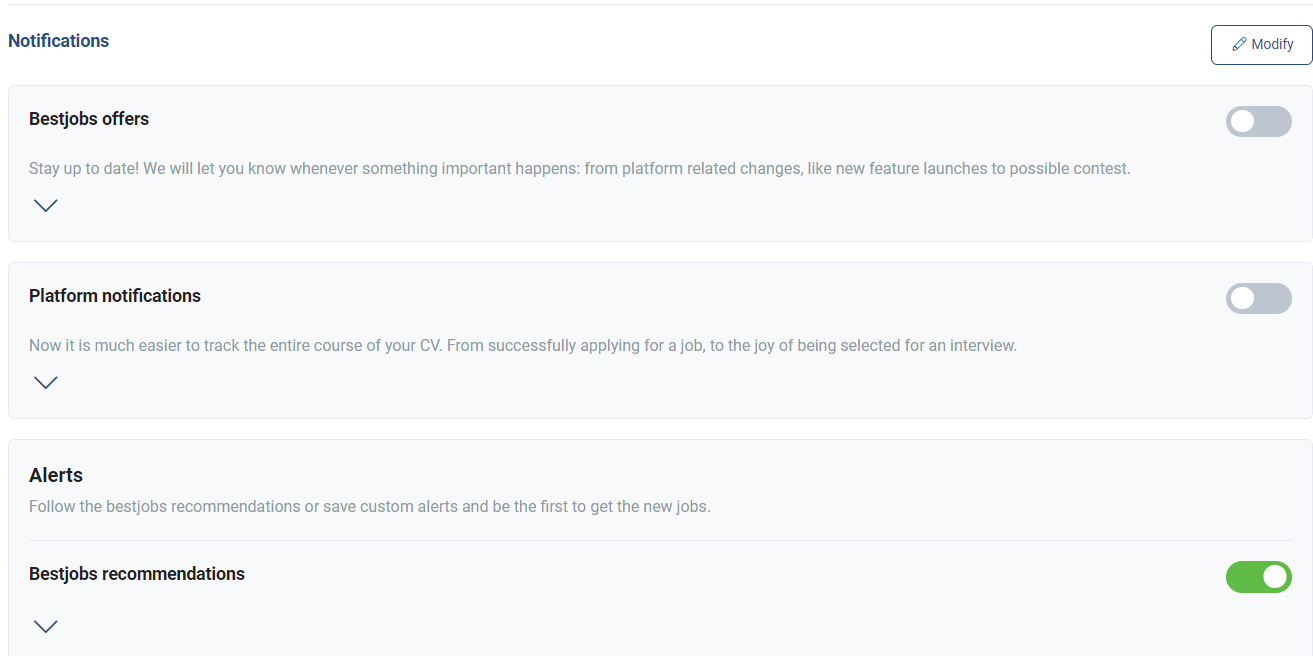The height and width of the screenshot is (656, 1313).
Task: Click the 'Now it is much easier' description
Action: pos(523,346)
